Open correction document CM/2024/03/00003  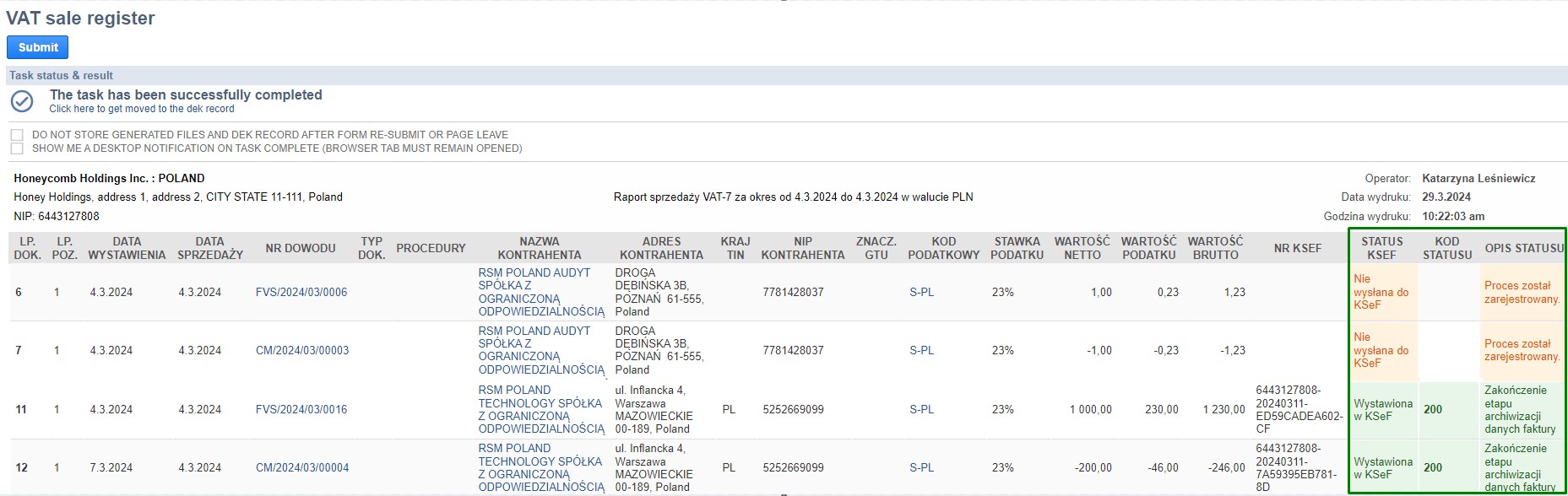(302, 351)
